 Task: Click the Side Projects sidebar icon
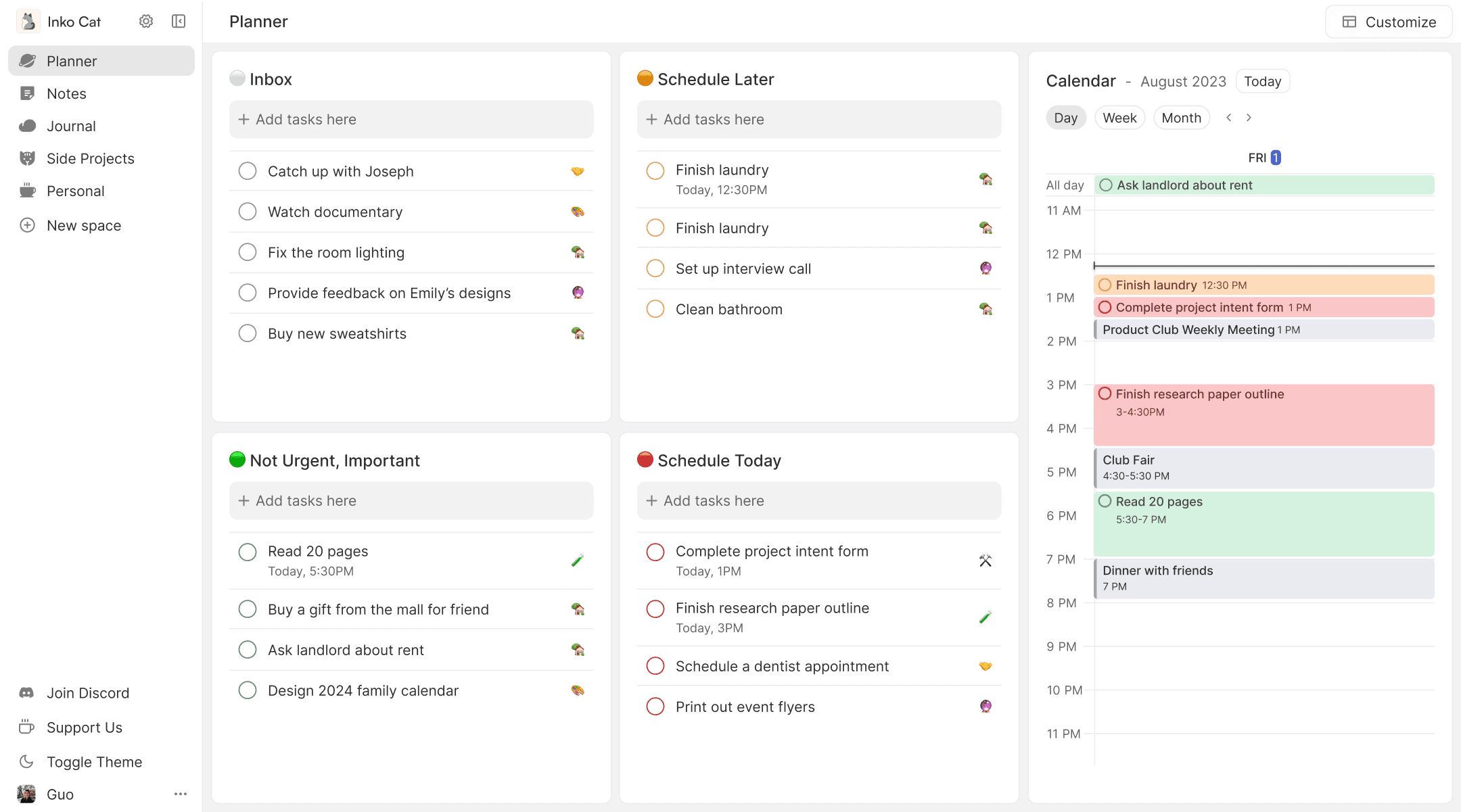click(27, 158)
